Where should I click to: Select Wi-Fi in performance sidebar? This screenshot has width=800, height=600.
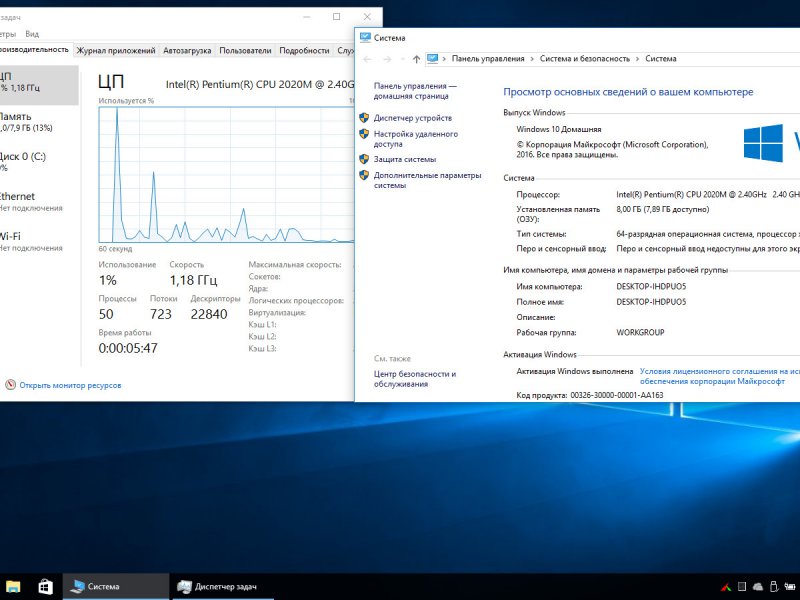pyautogui.click(x=39, y=241)
